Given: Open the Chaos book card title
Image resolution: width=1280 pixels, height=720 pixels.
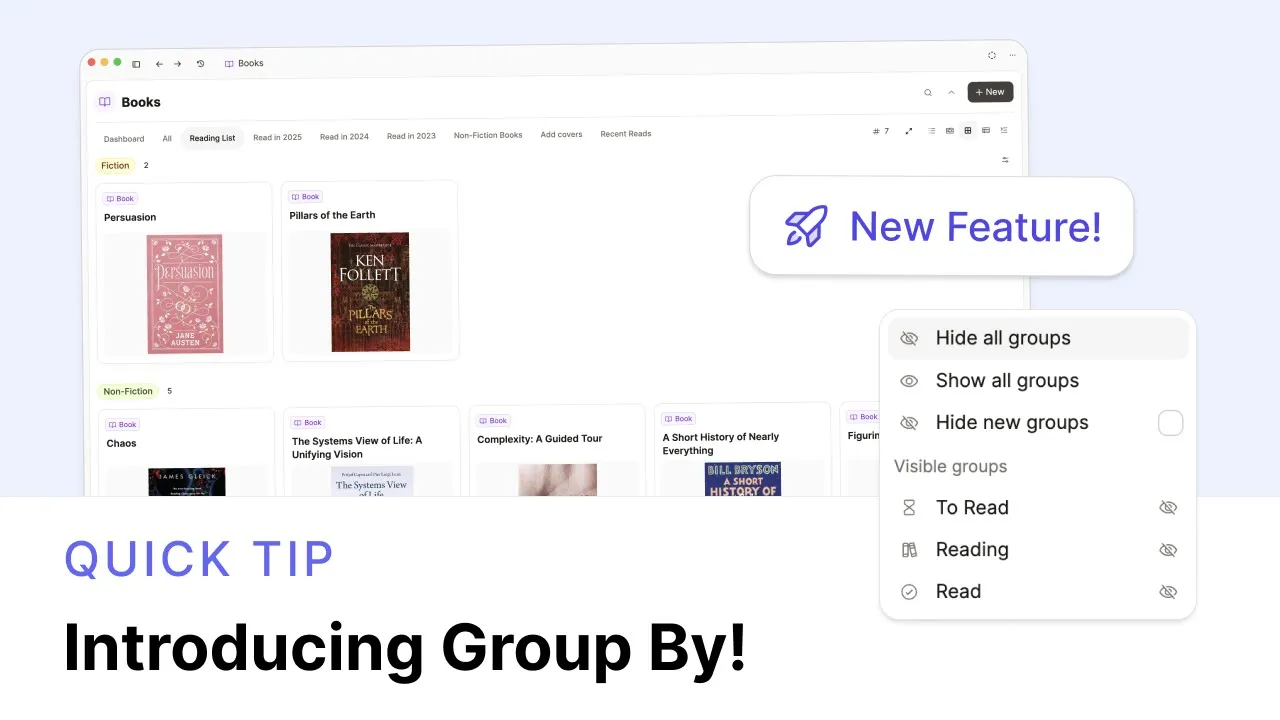Looking at the screenshot, I should pyautogui.click(x=121, y=444).
